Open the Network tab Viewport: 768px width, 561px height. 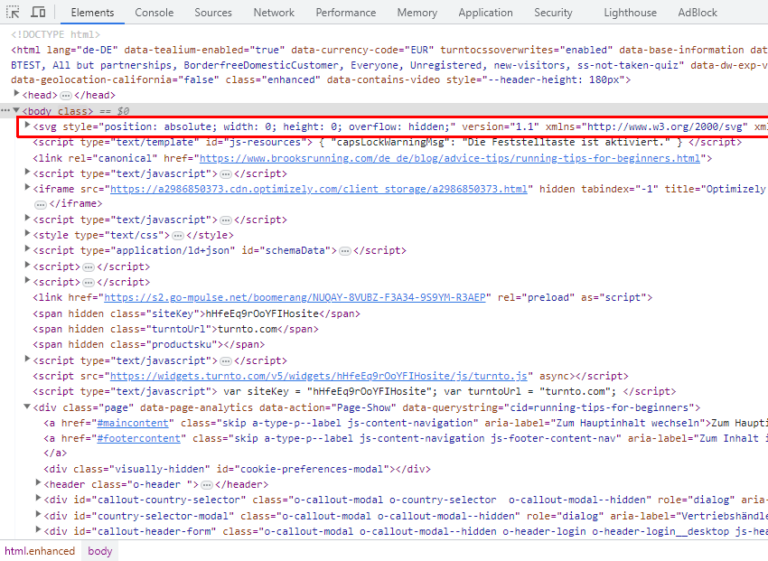(x=273, y=13)
